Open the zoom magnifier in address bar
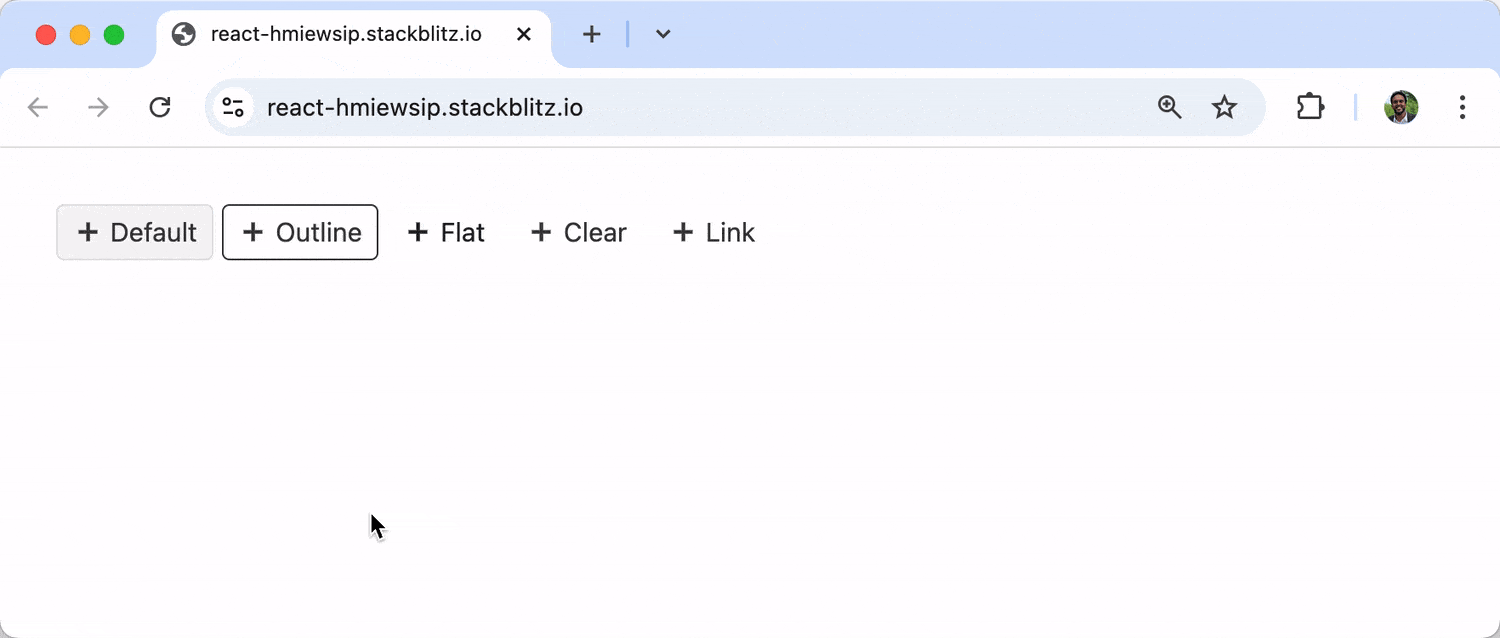 (1169, 107)
